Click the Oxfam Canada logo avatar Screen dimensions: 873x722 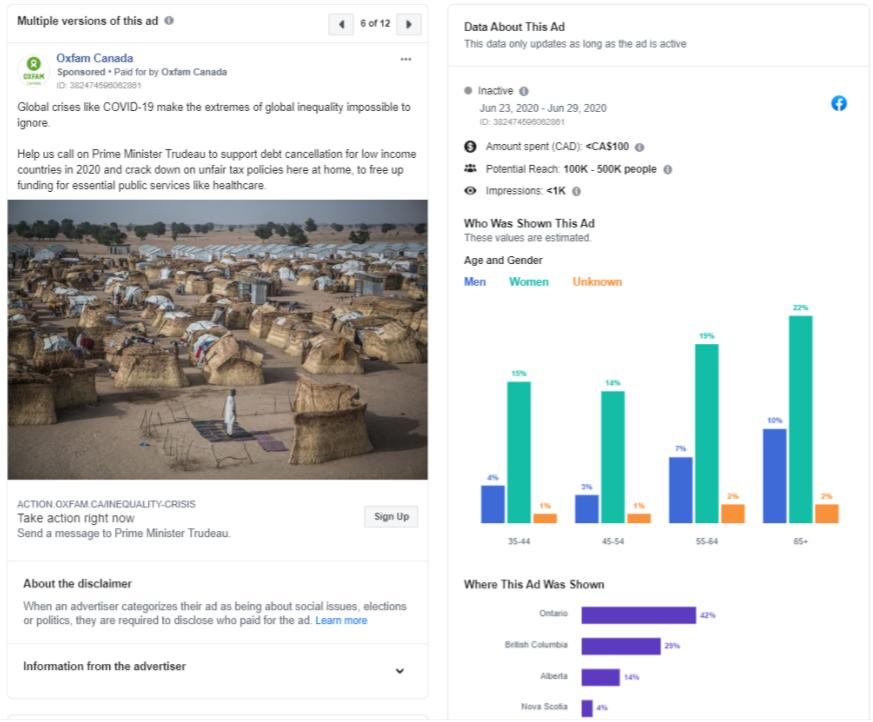point(33,71)
